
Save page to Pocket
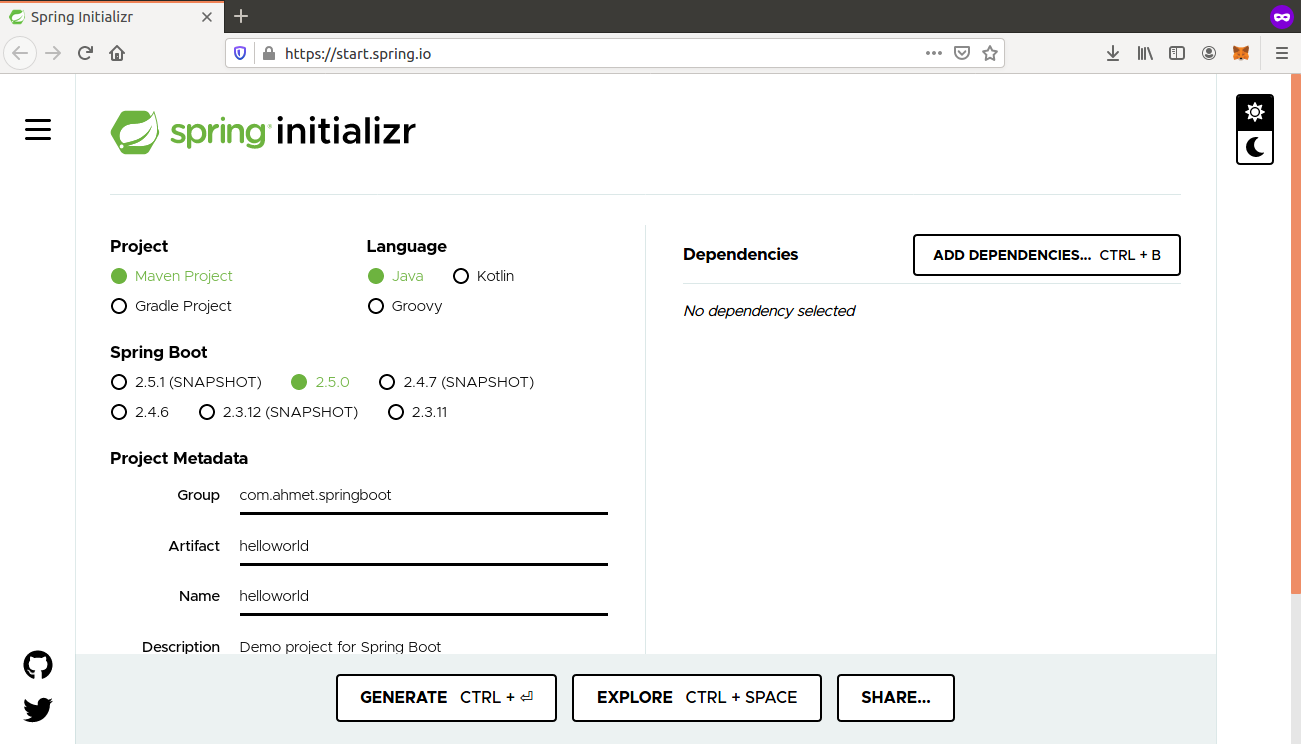point(962,53)
